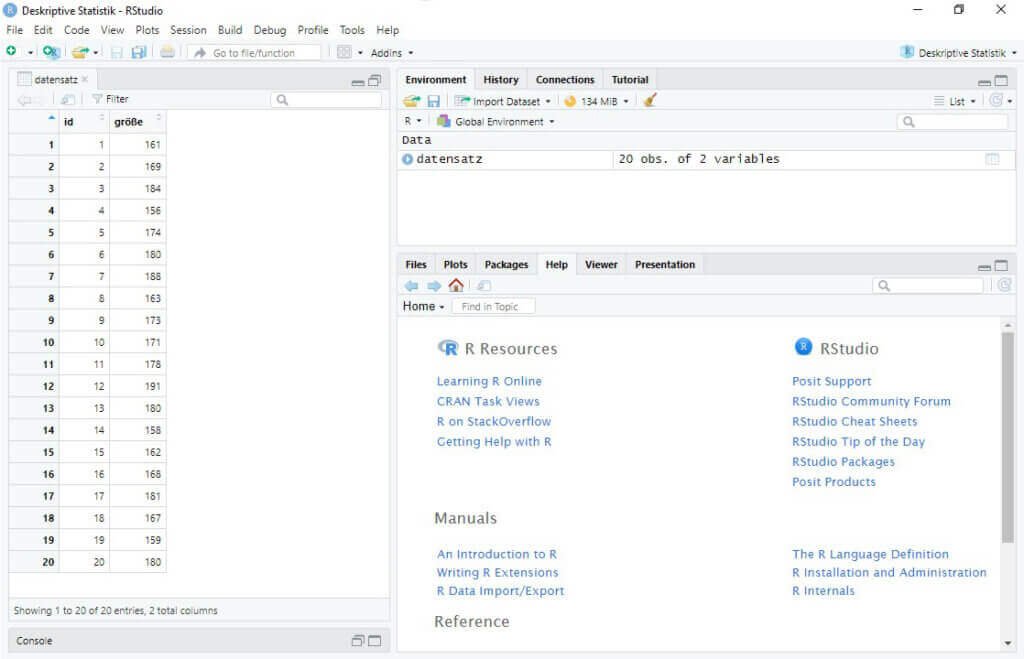This screenshot has height=659, width=1024.
Task: Load workspace using the open folder icon in Environment
Action: (410, 100)
